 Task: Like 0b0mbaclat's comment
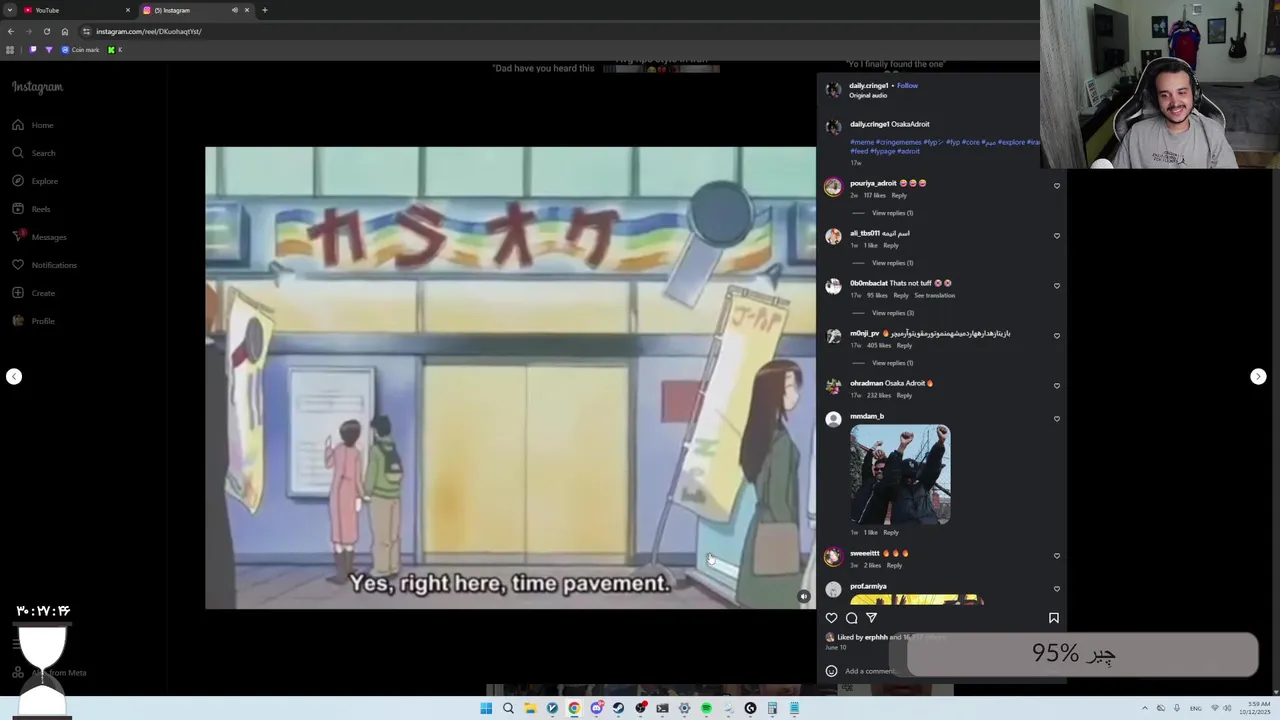pyautogui.click(x=1056, y=286)
